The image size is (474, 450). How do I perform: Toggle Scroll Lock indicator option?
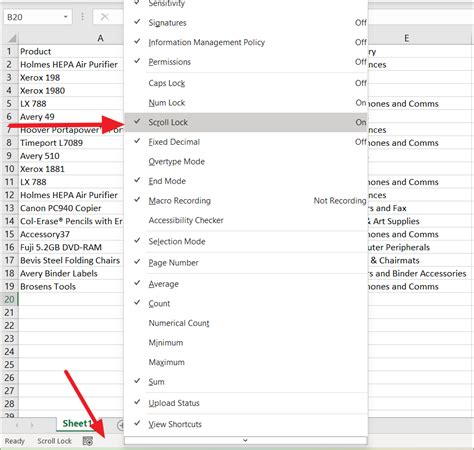246,122
